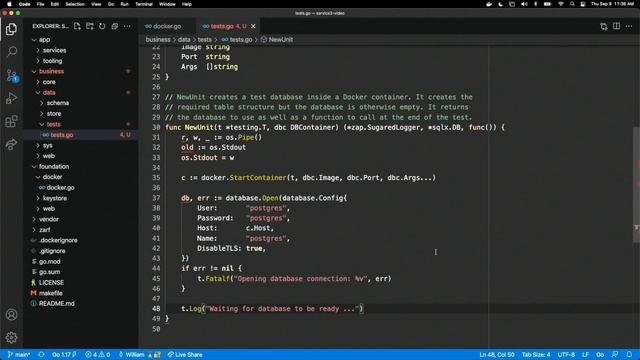Expand the services folder
Screen dimensions: 640x360
[81, 50]
